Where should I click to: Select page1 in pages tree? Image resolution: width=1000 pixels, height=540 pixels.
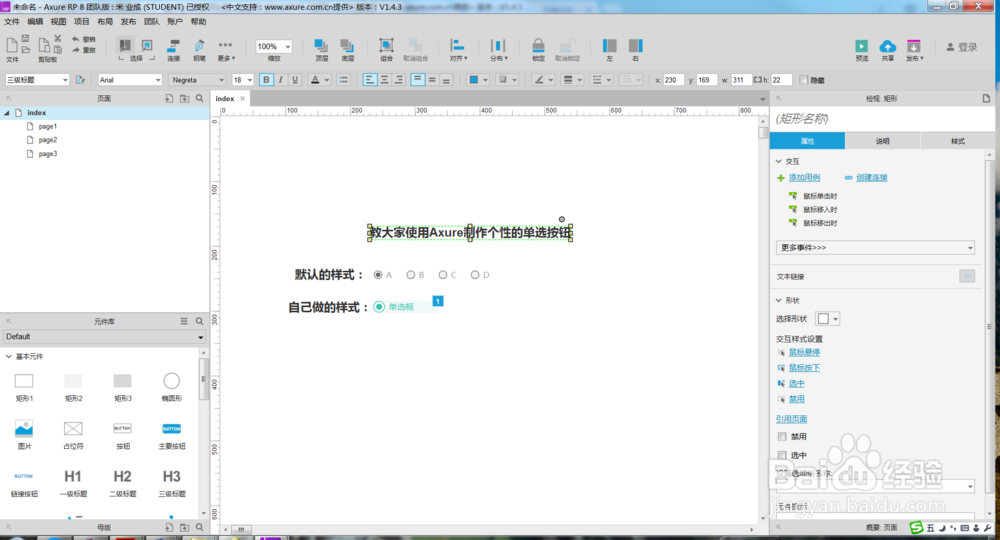48,126
